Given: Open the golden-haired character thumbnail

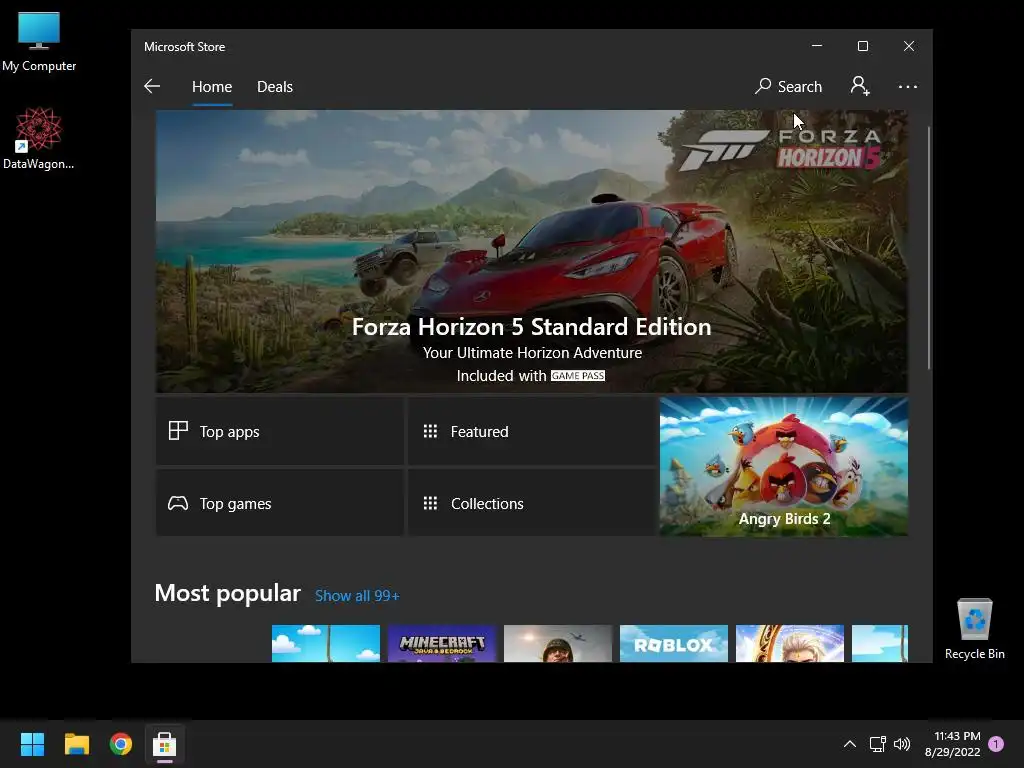Looking at the screenshot, I should point(790,643).
